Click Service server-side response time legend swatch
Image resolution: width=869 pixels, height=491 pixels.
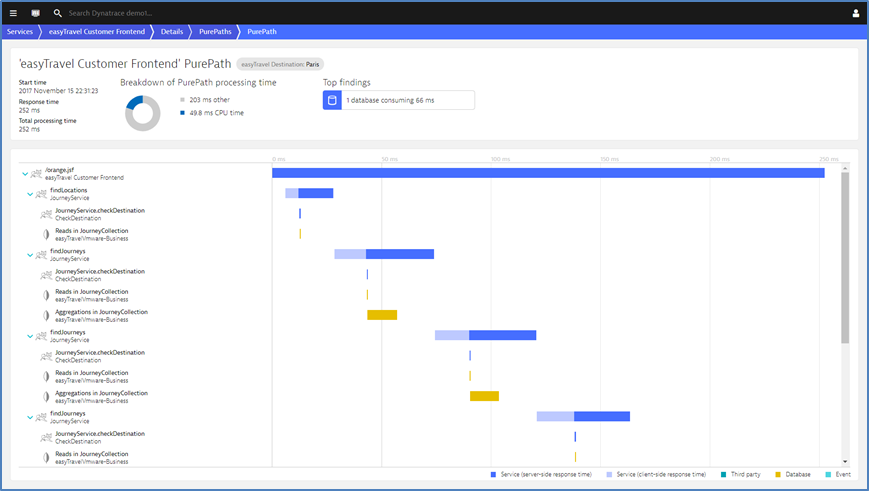[493, 474]
